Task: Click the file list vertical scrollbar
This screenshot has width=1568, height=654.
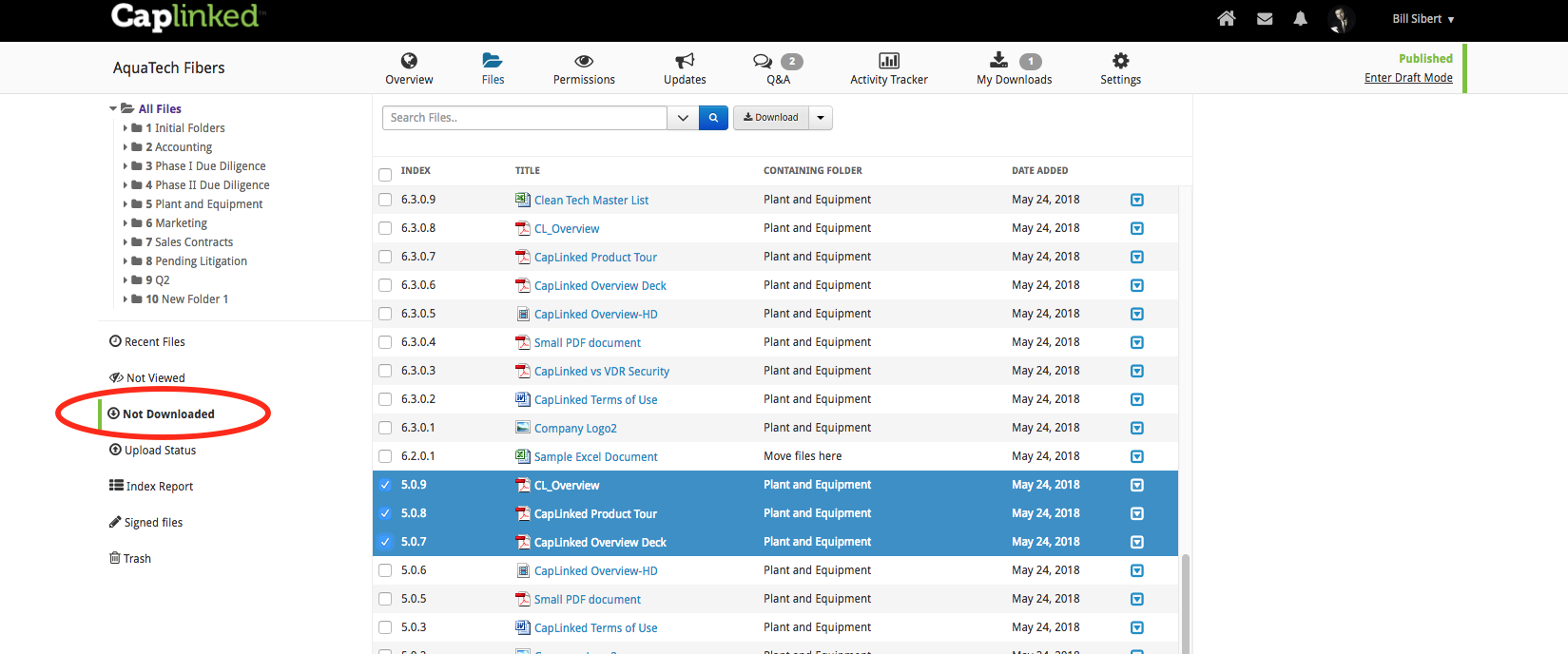Action: 1185,605
